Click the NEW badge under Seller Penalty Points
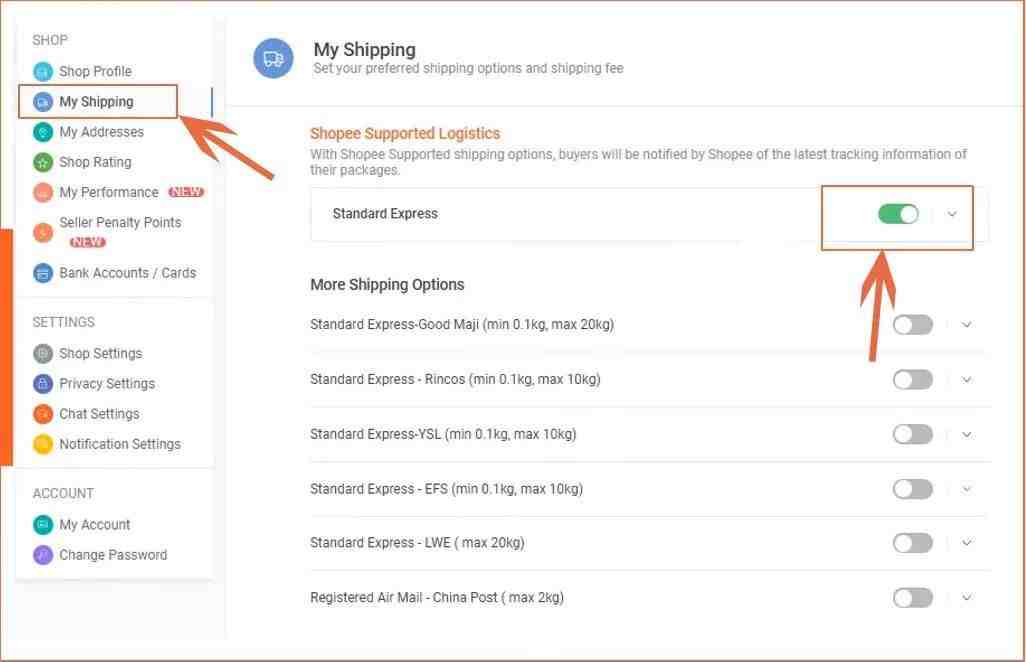The image size is (1026, 662). (88, 242)
